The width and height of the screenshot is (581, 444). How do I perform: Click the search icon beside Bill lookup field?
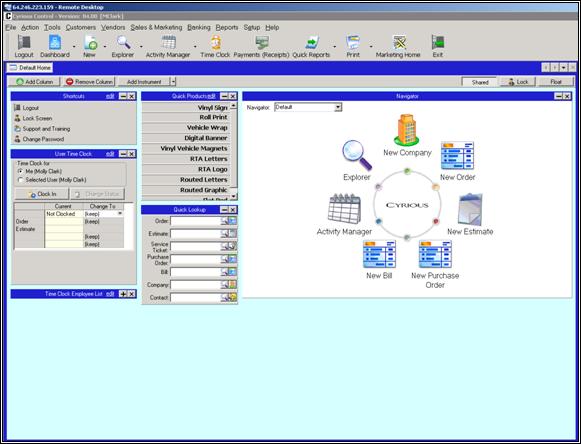pos(225,272)
